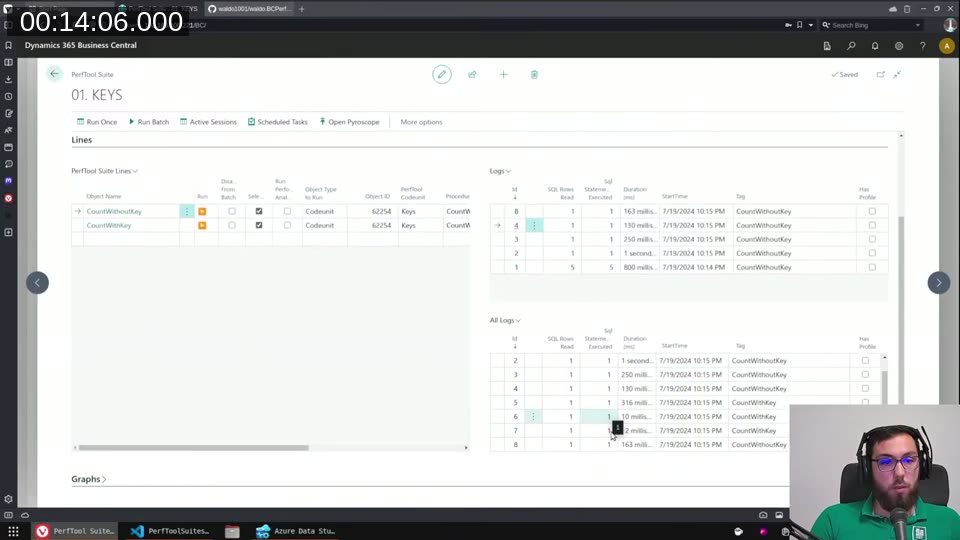Toggle Disable From Batch for CountWithKey
The height and width of the screenshot is (540, 960).
[231, 225]
